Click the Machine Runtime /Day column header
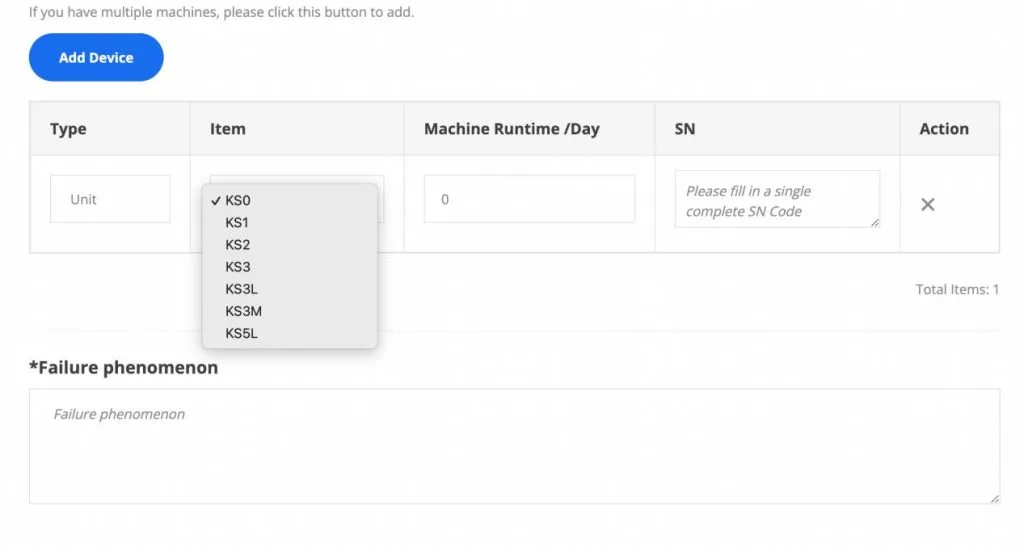The width and height of the screenshot is (1024, 548). click(512, 129)
